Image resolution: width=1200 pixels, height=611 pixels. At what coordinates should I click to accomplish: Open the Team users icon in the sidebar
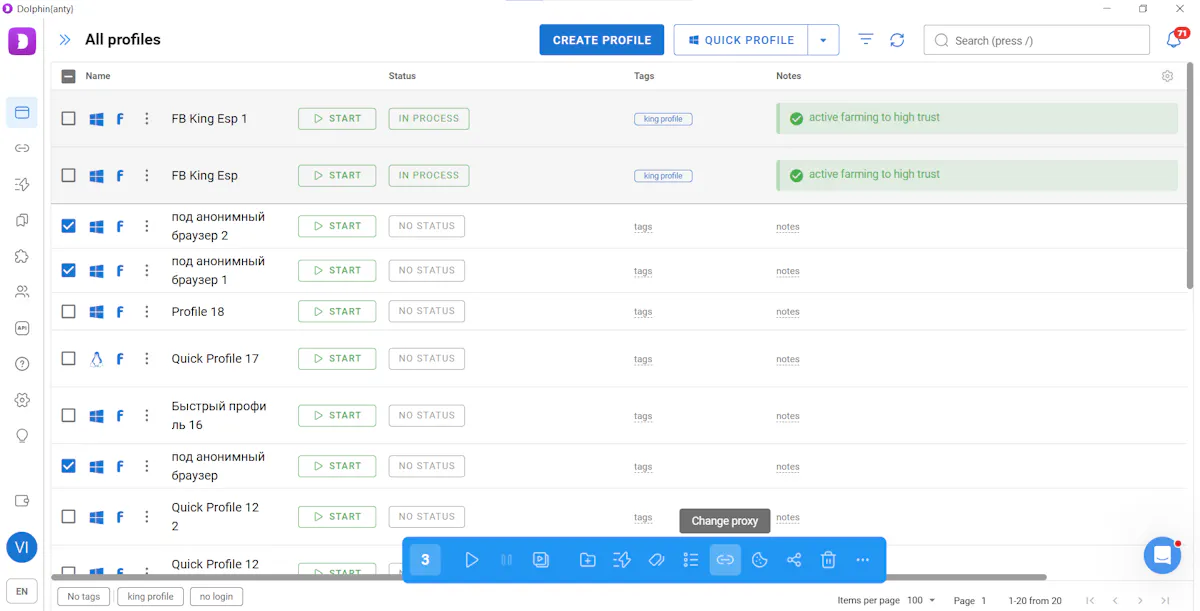22,292
